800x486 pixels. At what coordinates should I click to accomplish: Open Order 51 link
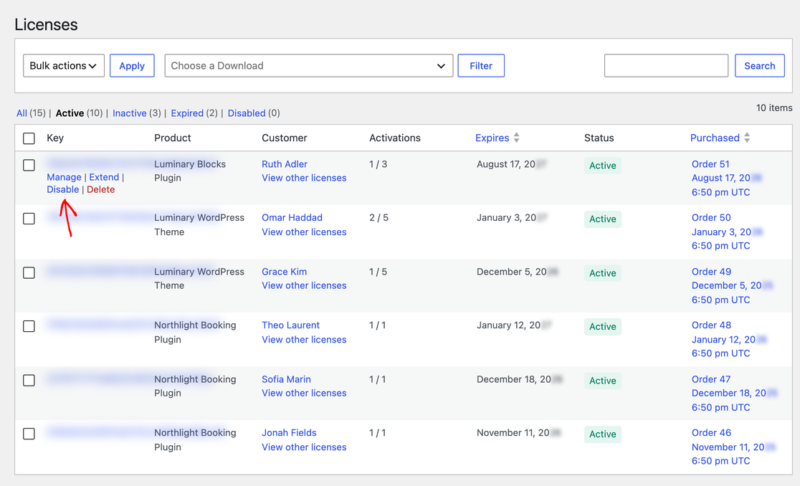710,164
